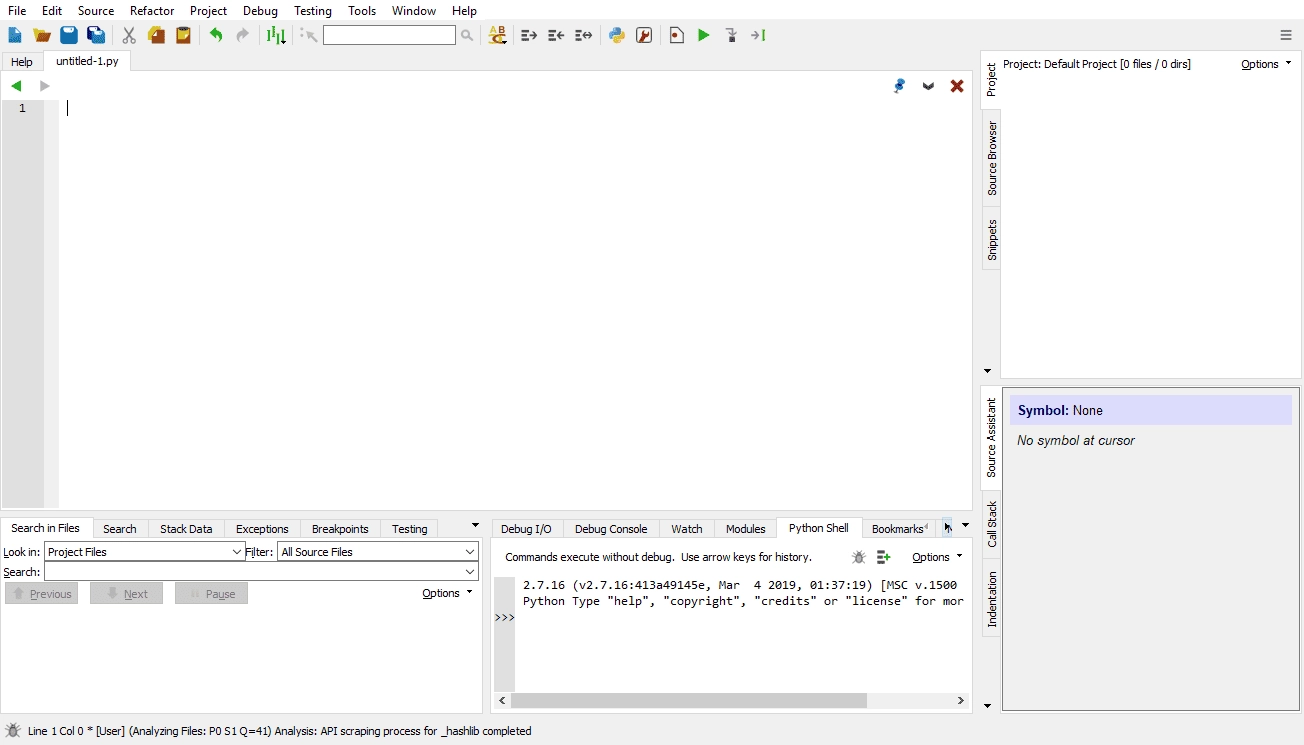Click the goto-symbol arrow icon beside toolbar search
Image resolution: width=1304 pixels, height=745 pixels.
pyautogui.click(x=308, y=35)
